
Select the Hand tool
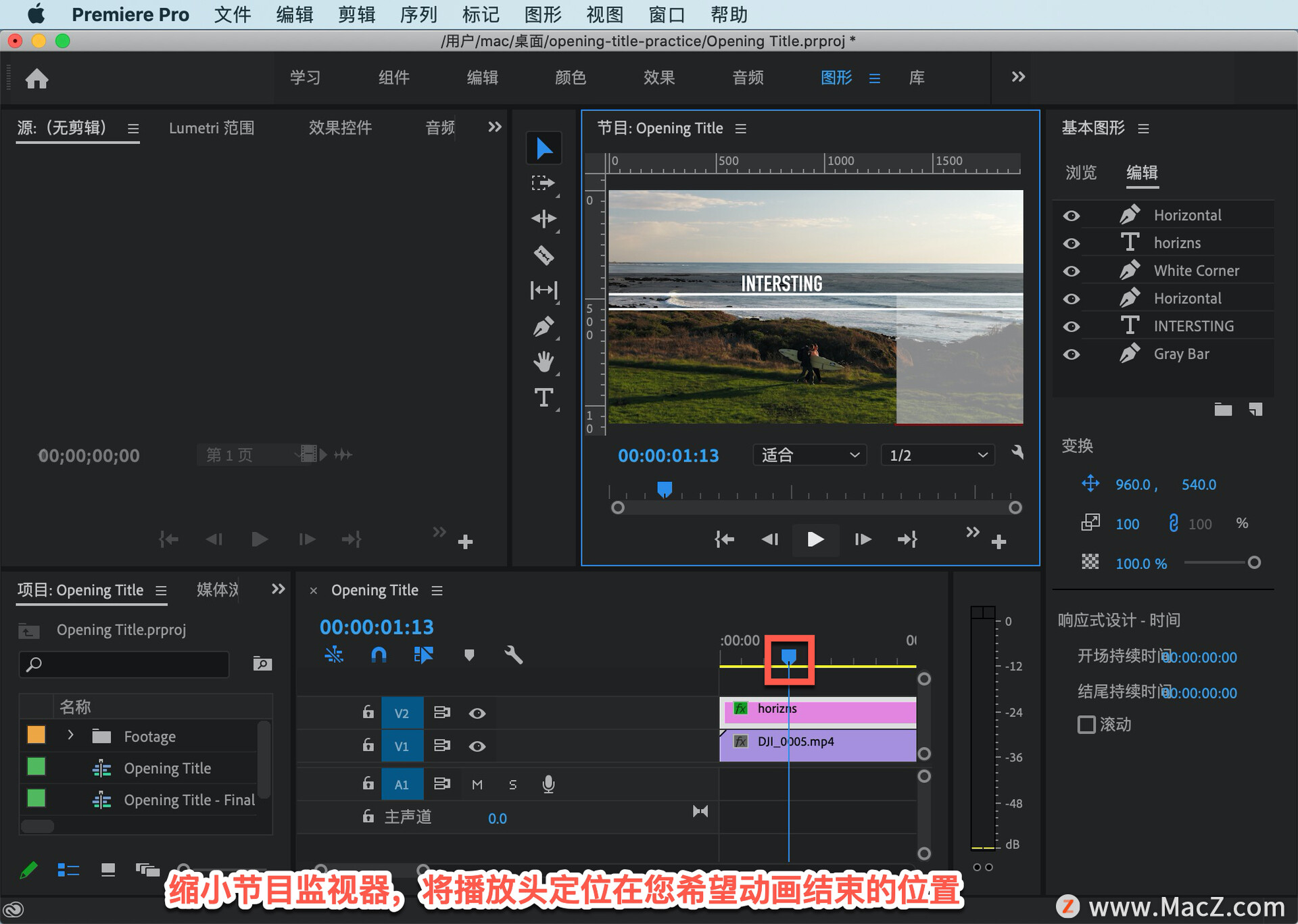(x=544, y=362)
